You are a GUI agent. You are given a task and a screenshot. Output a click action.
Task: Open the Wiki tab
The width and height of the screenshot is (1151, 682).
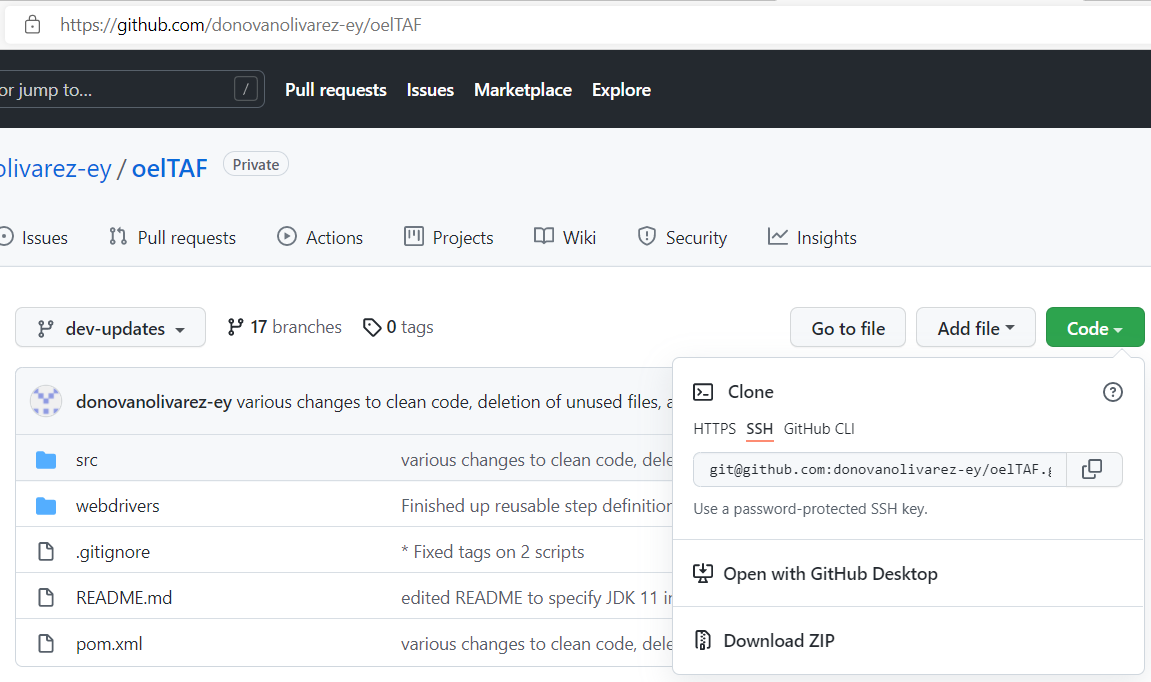(x=564, y=237)
